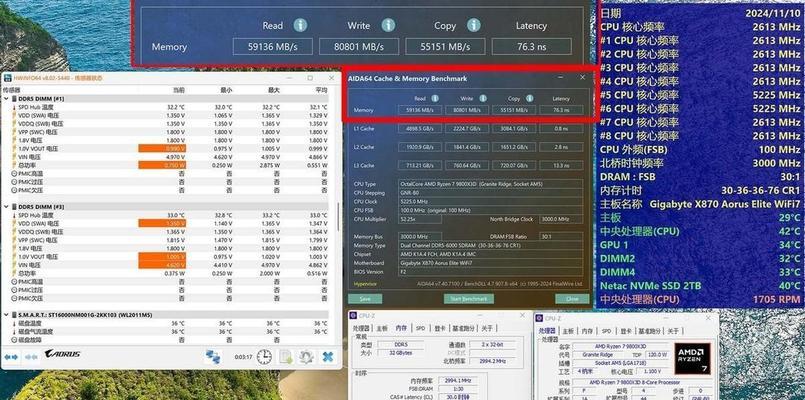The image size is (805, 400).
Task: Click 北桥时钟频率 3000 MHz line in overlay
Action: coord(700,163)
